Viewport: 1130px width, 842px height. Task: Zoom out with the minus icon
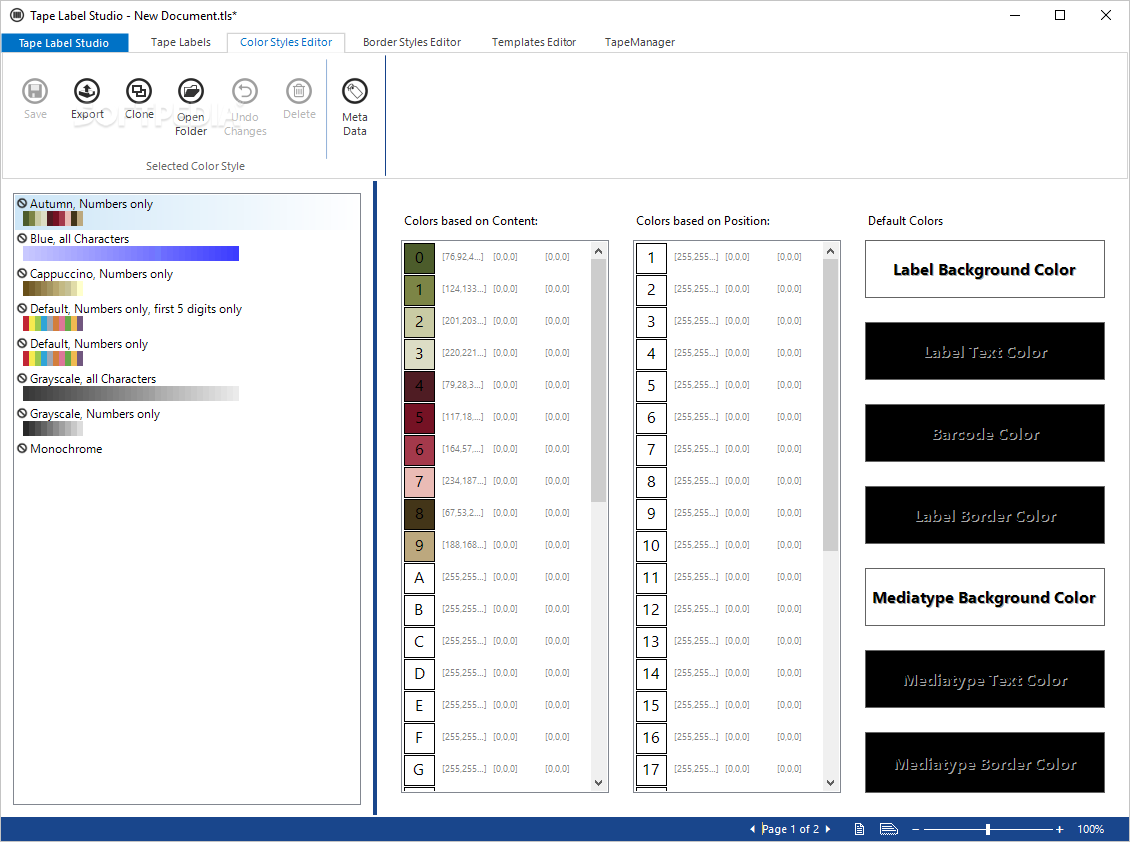(x=915, y=830)
